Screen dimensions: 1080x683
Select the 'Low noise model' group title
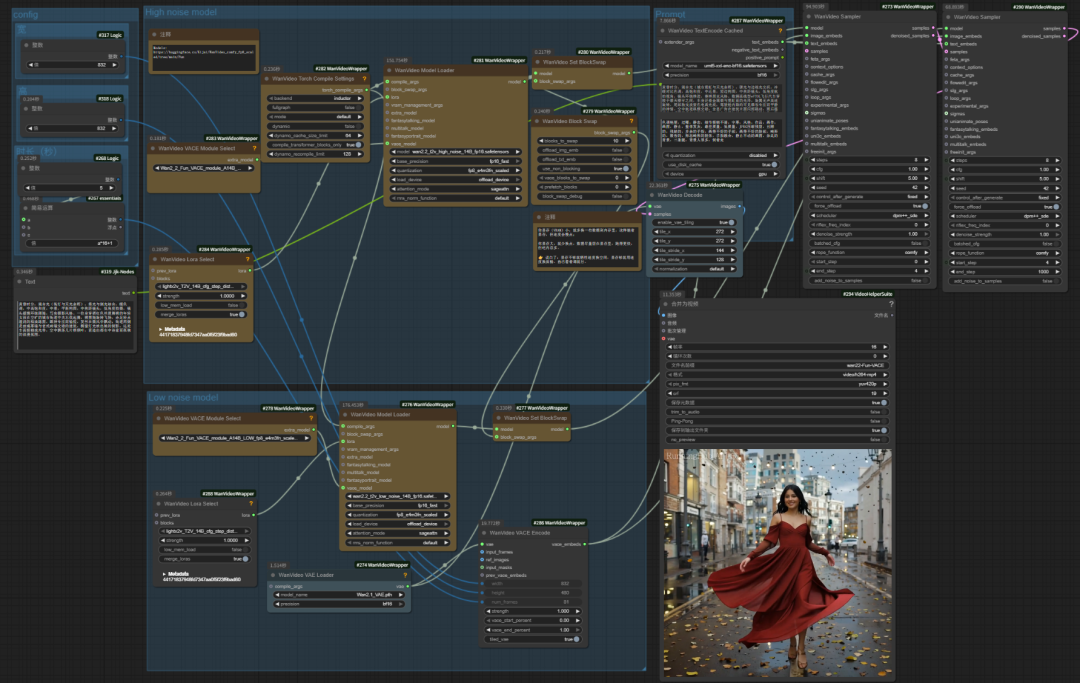[x=183, y=397]
